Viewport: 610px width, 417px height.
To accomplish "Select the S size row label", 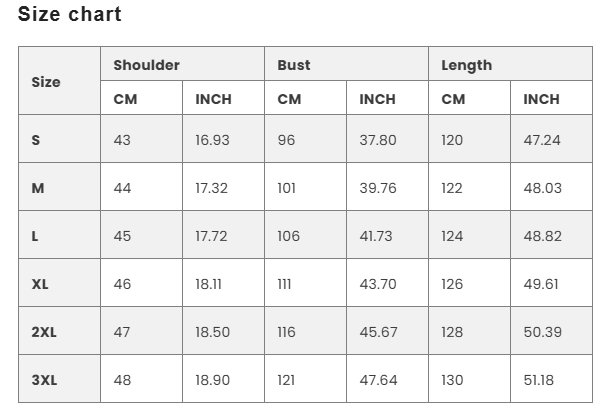I will pos(60,139).
